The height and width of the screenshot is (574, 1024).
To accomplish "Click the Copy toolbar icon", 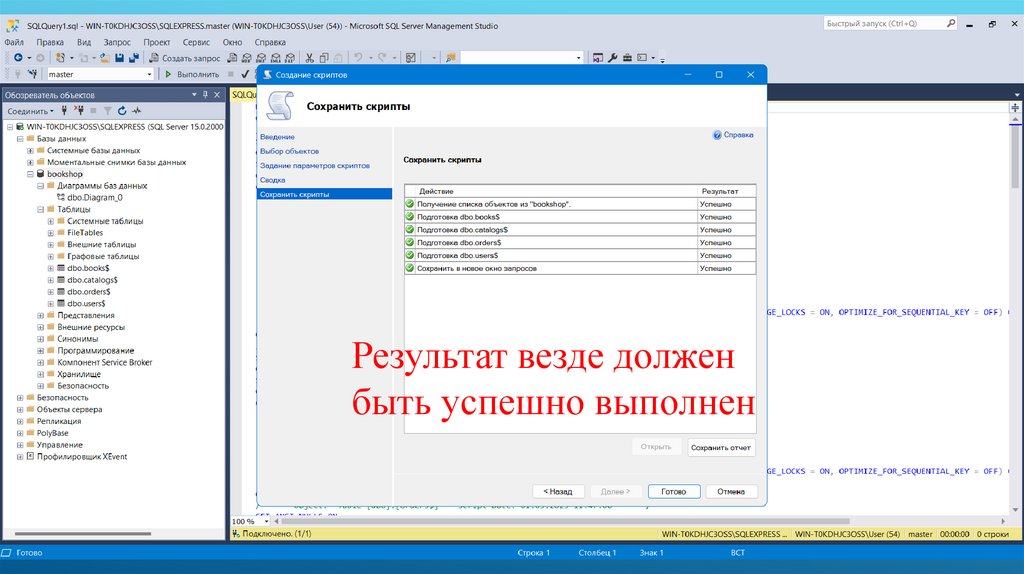I will 324,58.
